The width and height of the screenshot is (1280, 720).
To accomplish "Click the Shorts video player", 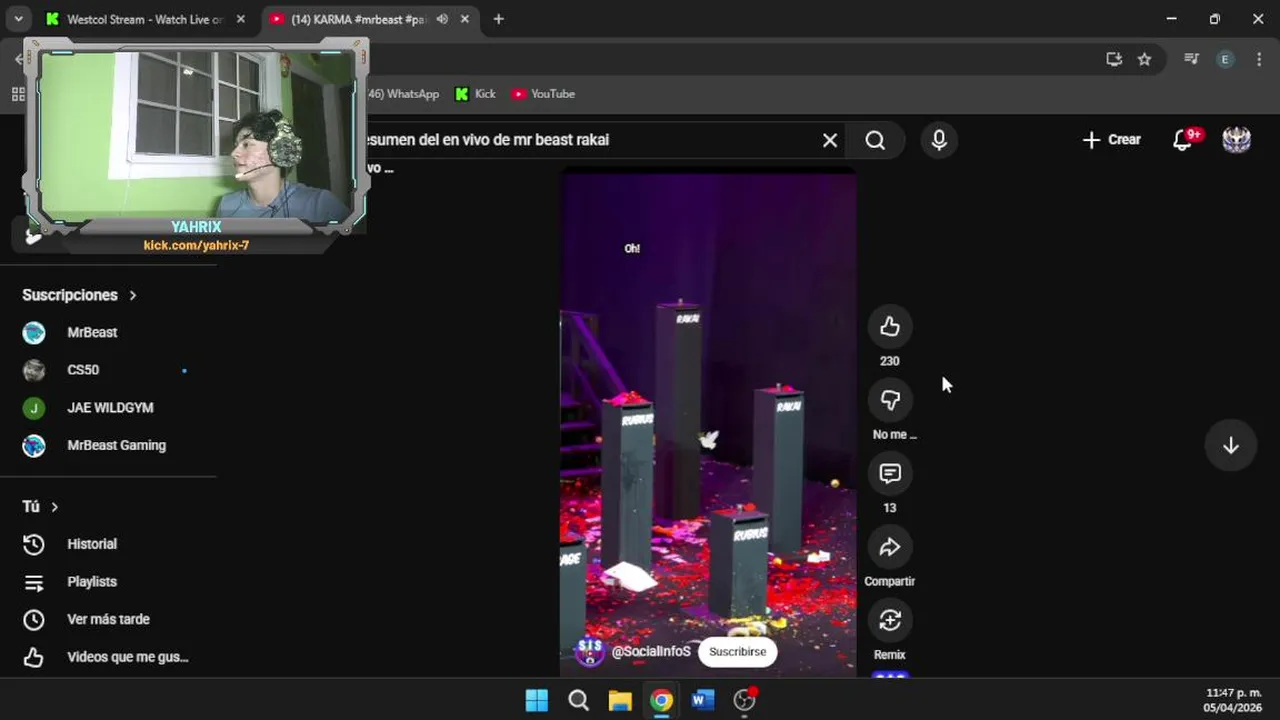I will coord(708,423).
